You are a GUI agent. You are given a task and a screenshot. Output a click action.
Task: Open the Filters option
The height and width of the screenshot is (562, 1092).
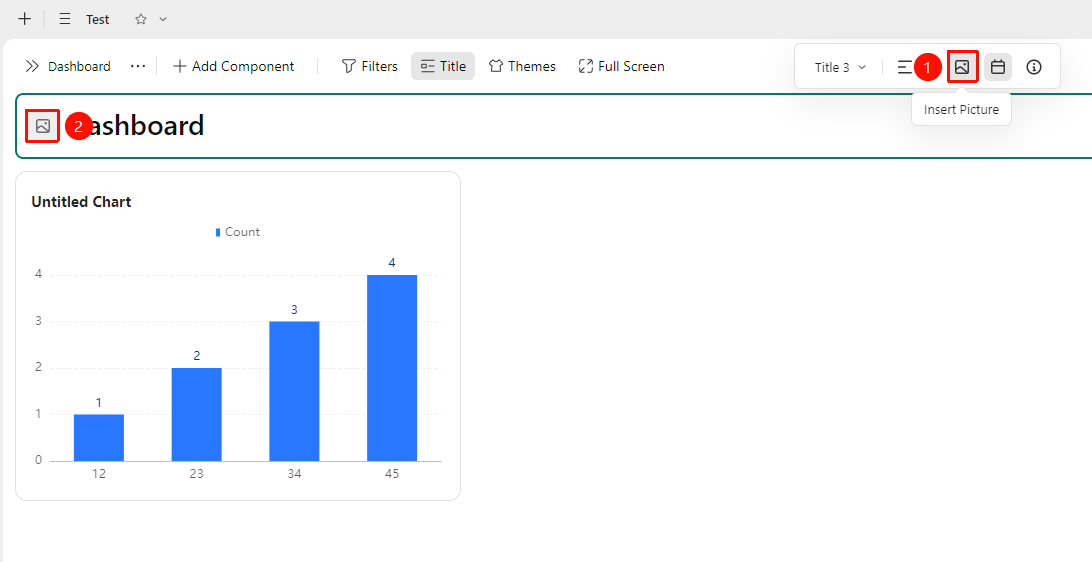(370, 66)
